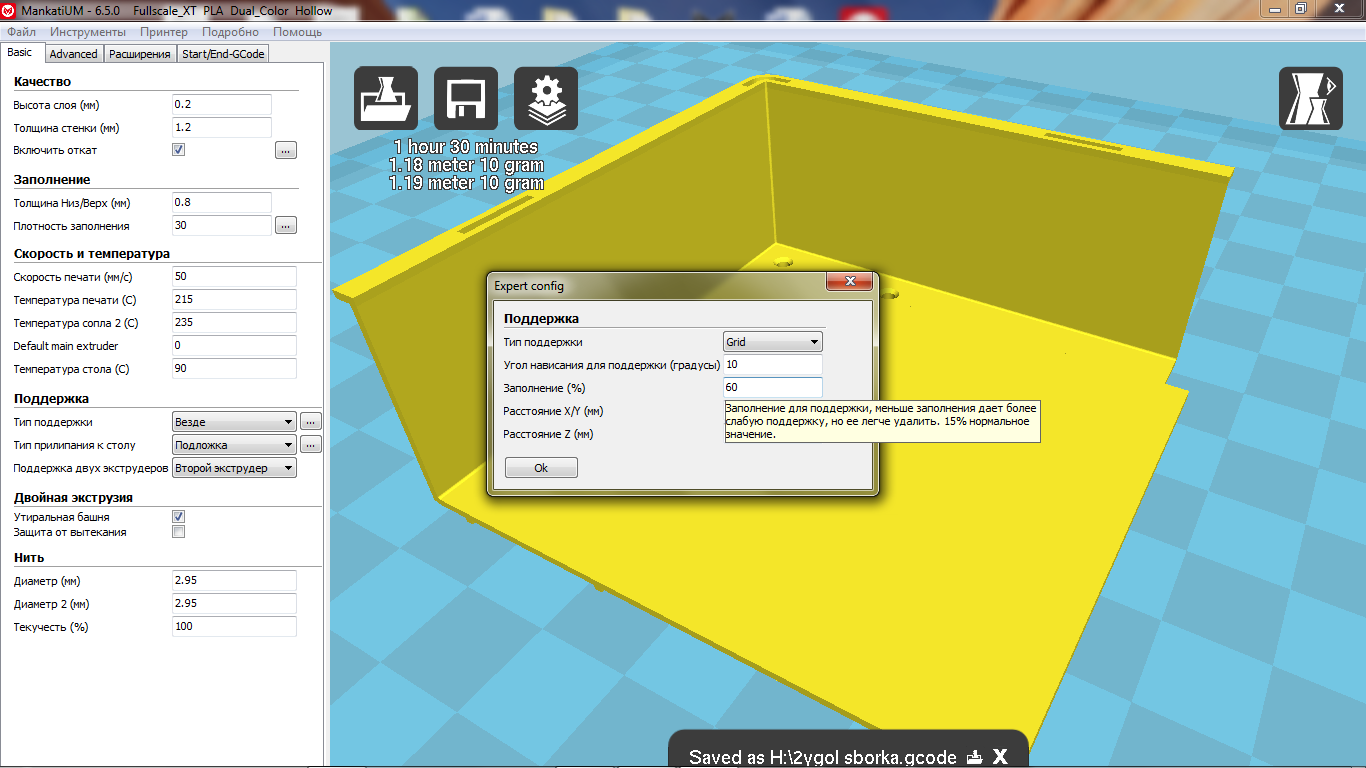Confirm Expert config with the Ok button
The width and height of the screenshot is (1366, 768).
541,468
